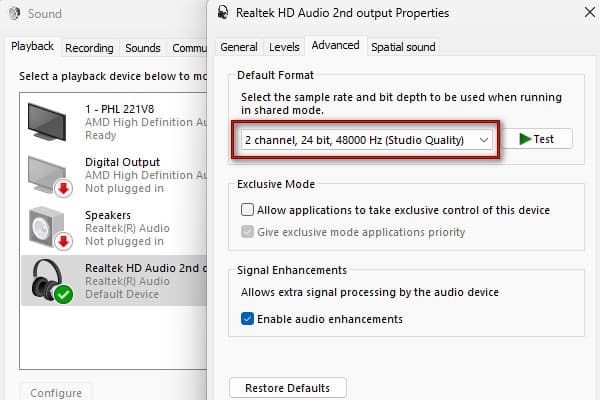600x400 pixels.
Task: Click the Configure button in Sound window
Action: pyautogui.click(x=56, y=393)
